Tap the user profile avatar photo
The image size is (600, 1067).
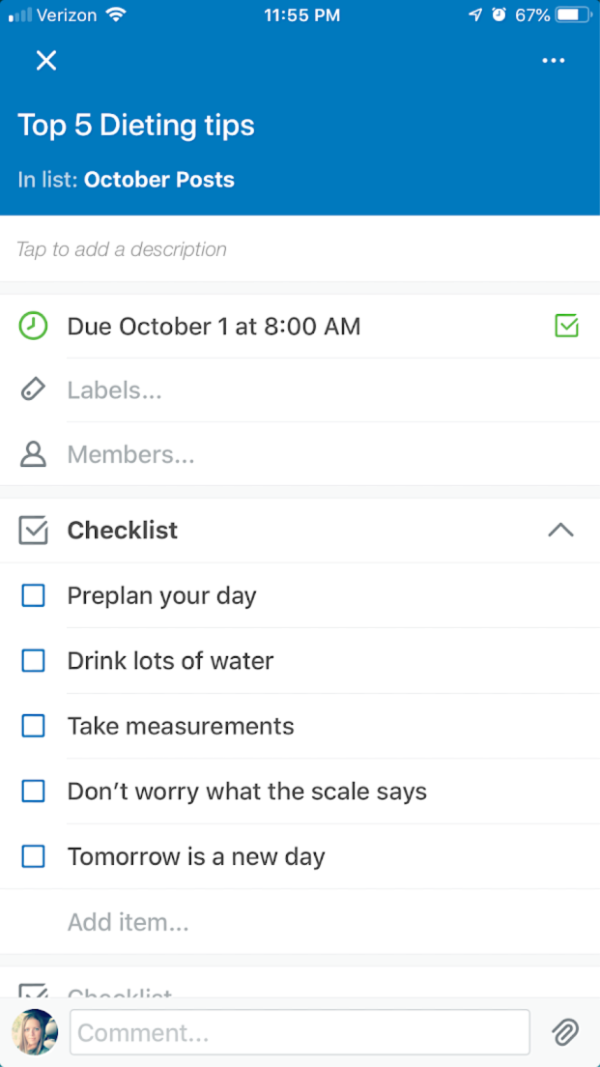pos(34,1032)
